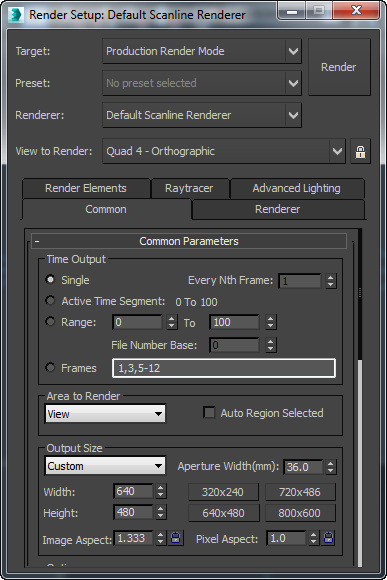Viewport: 387px width, 580px height.
Task: Choose the Frames radio option
Action: (50, 367)
